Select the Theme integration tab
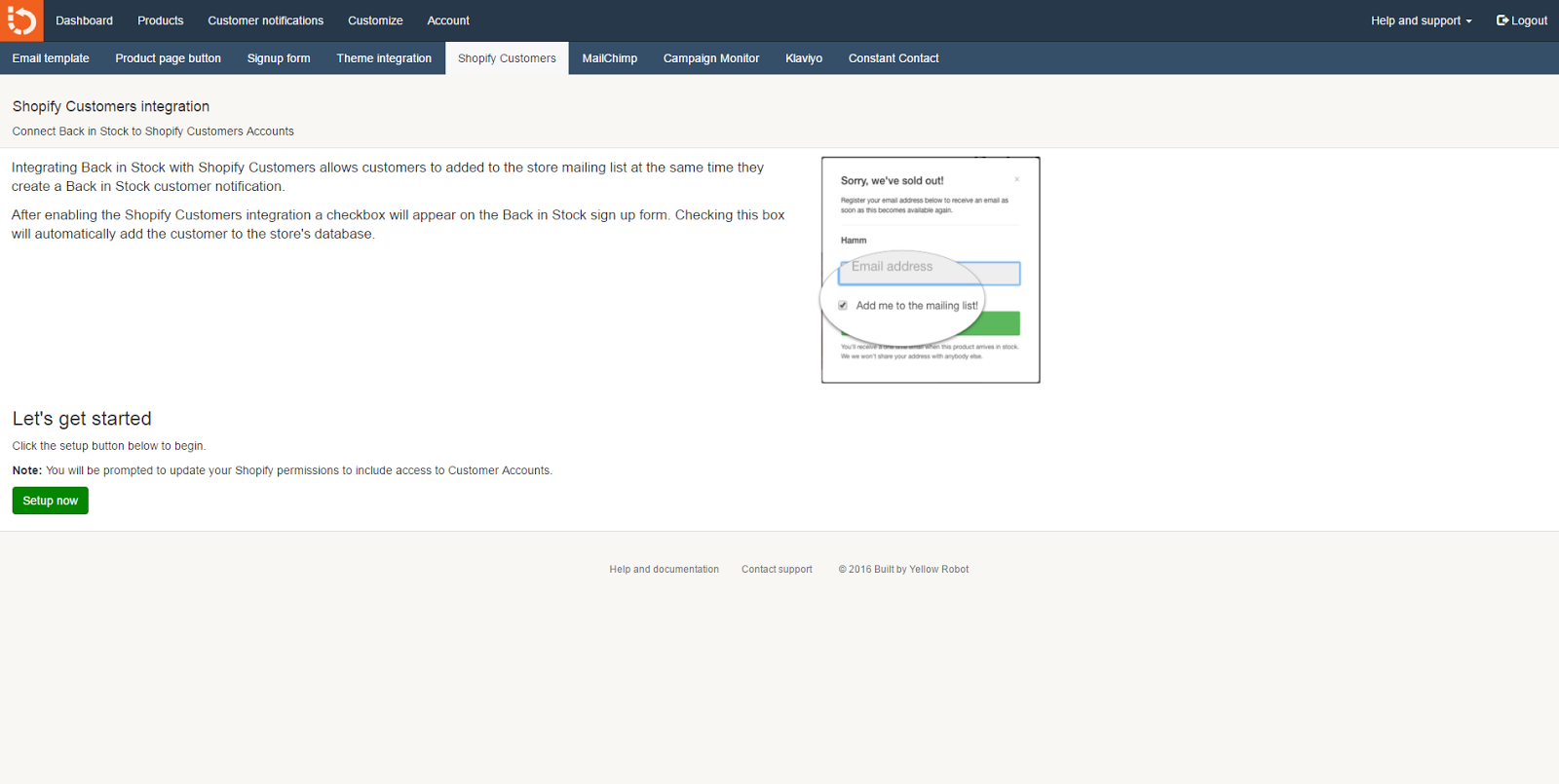Screen dimensions: 1559x784 pos(384,58)
